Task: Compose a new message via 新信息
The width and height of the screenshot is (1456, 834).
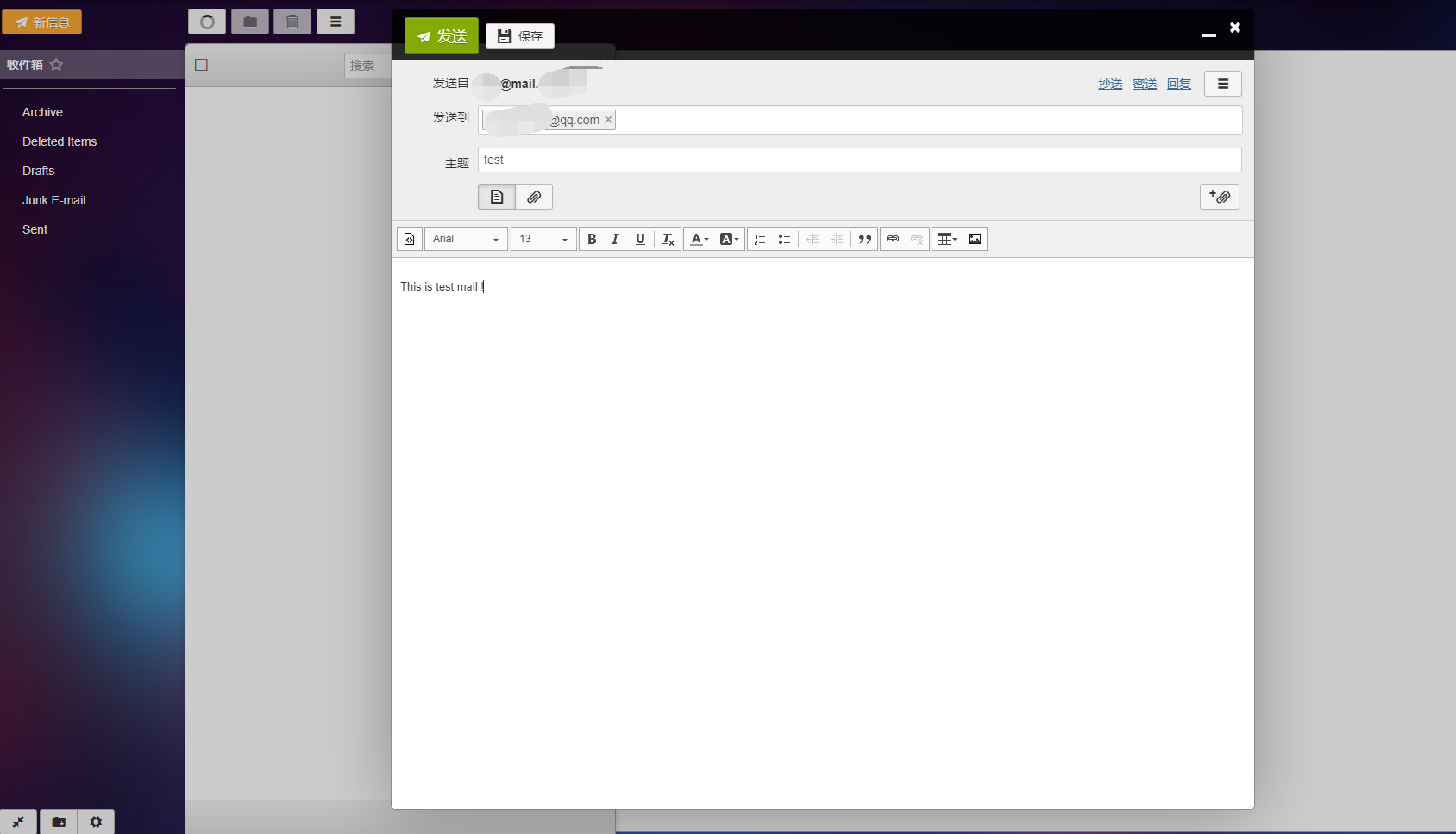Action: (x=41, y=22)
